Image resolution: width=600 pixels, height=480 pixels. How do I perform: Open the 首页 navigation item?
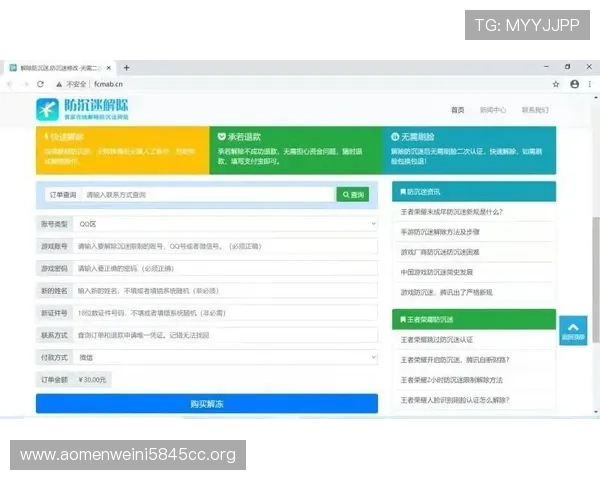(x=458, y=110)
